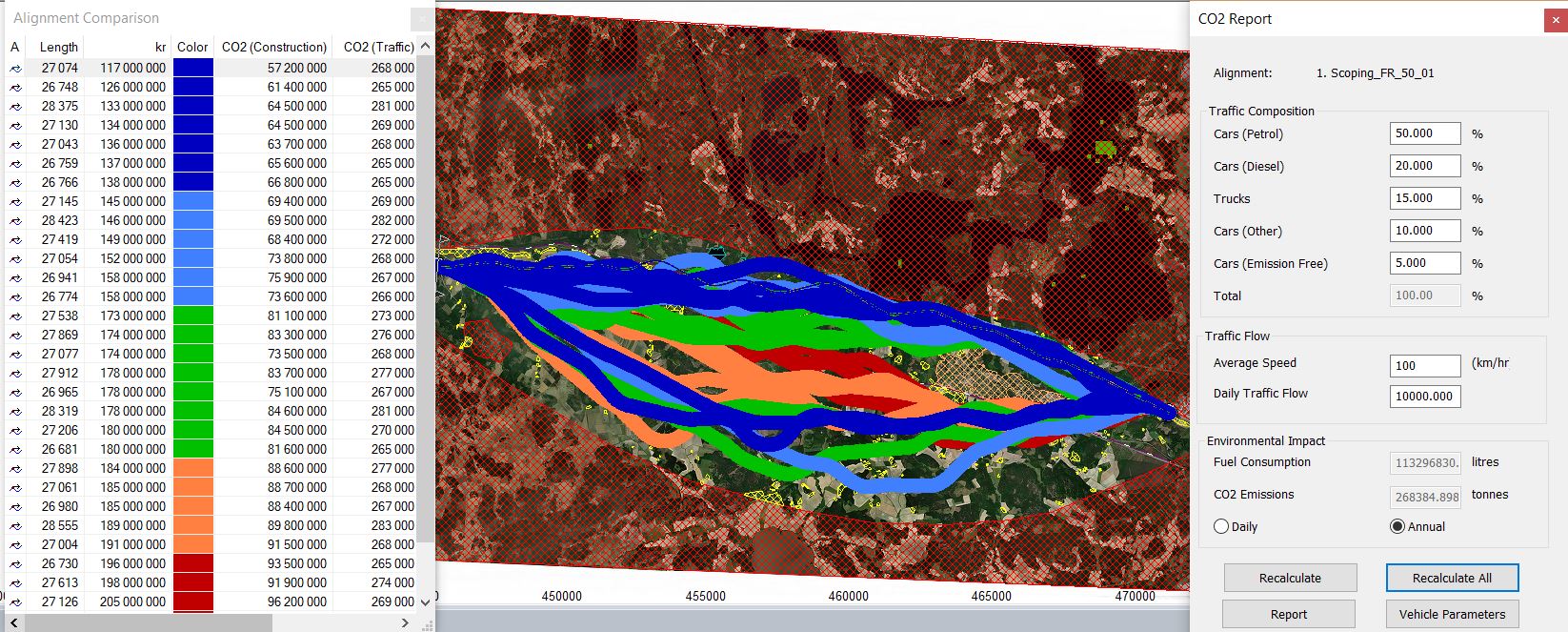Open the Report button in CO2 Report

click(1288, 614)
